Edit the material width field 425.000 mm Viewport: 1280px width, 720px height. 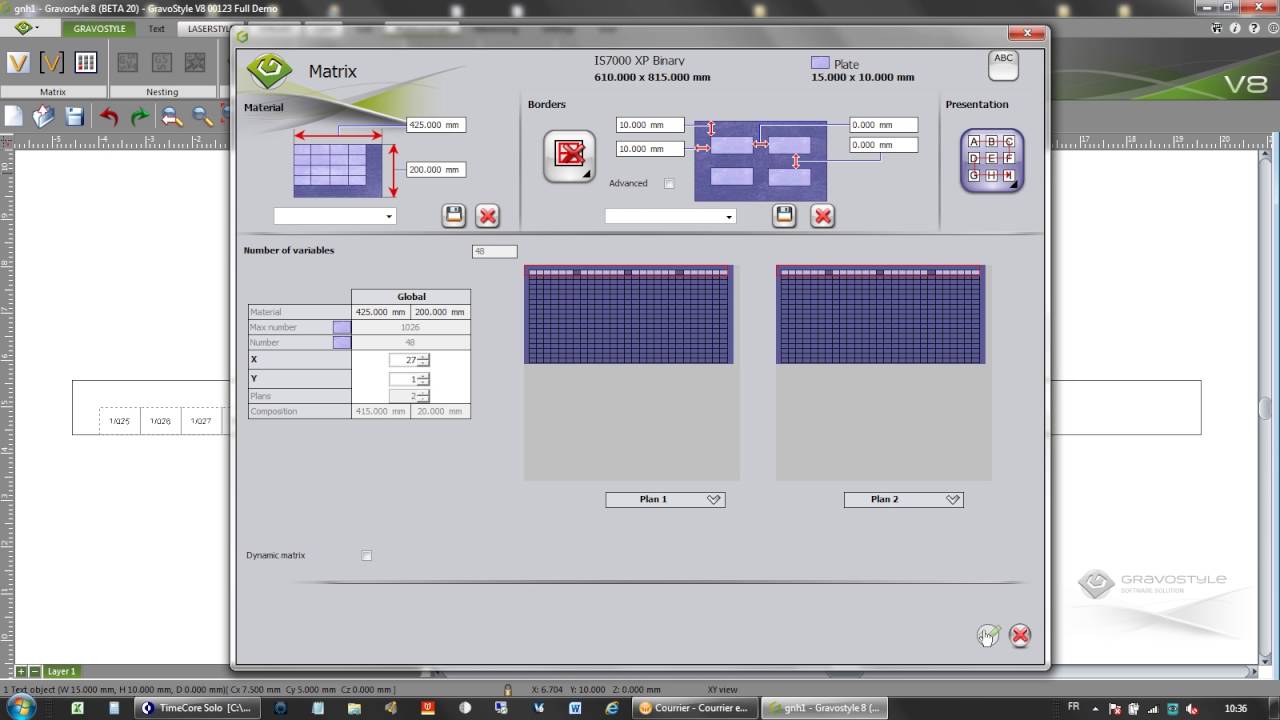(x=436, y=125)
